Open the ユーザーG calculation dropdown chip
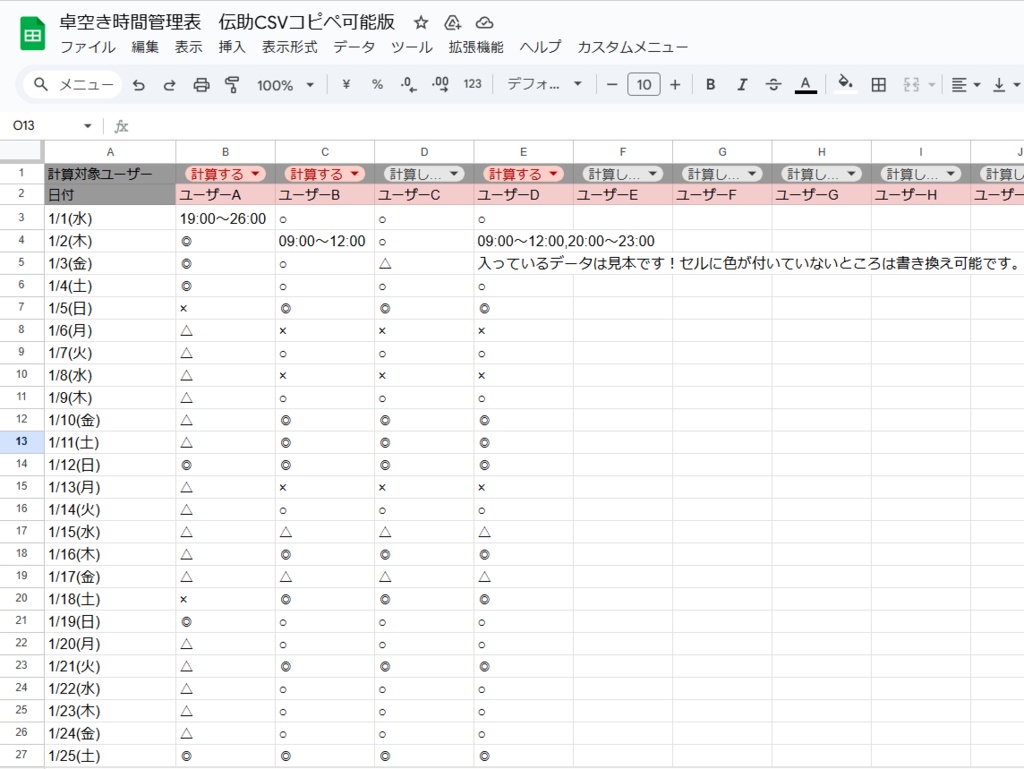This screenshot has height=769, width=1024. (x=820, y=174)
